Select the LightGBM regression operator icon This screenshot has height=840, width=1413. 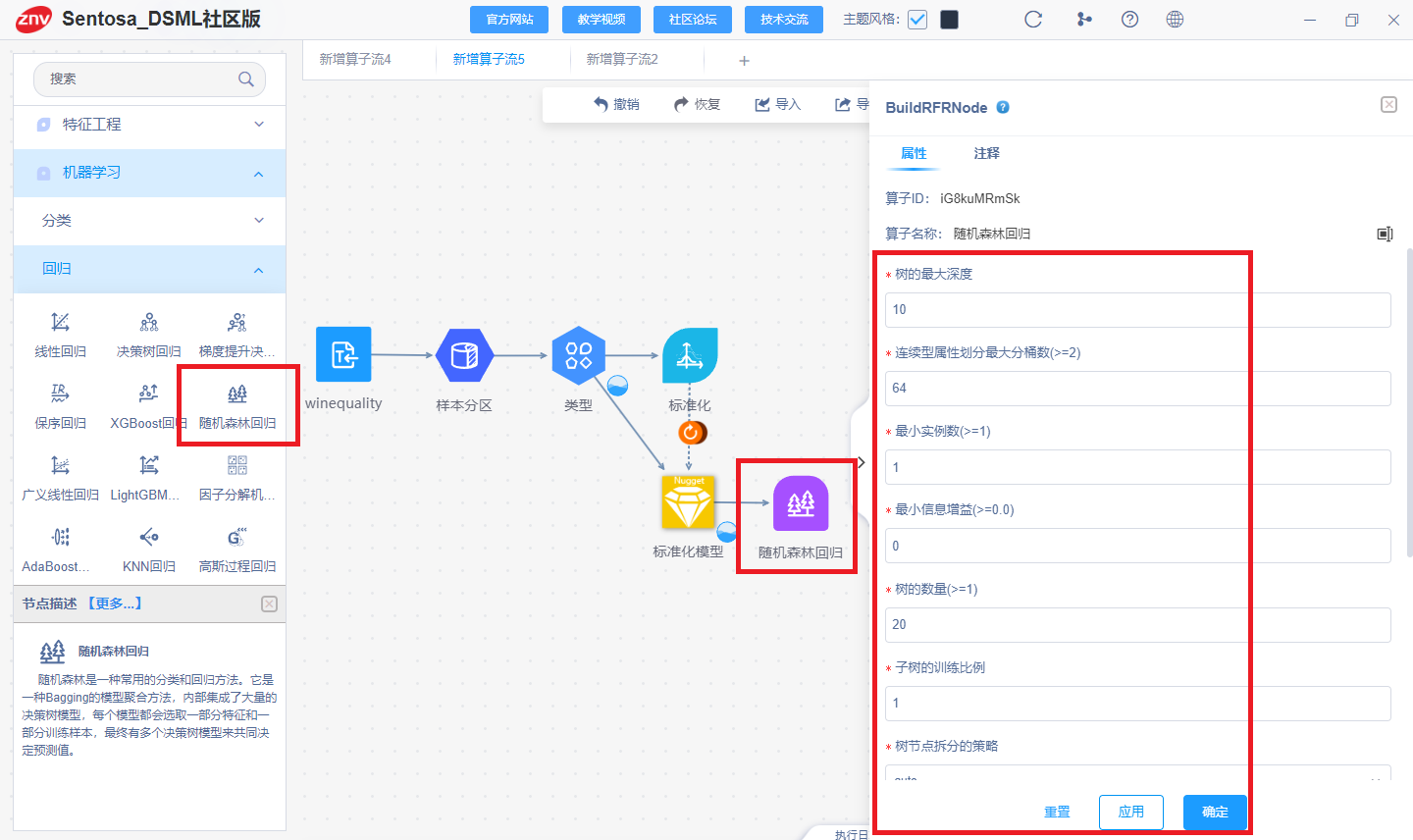coord(148,465)
